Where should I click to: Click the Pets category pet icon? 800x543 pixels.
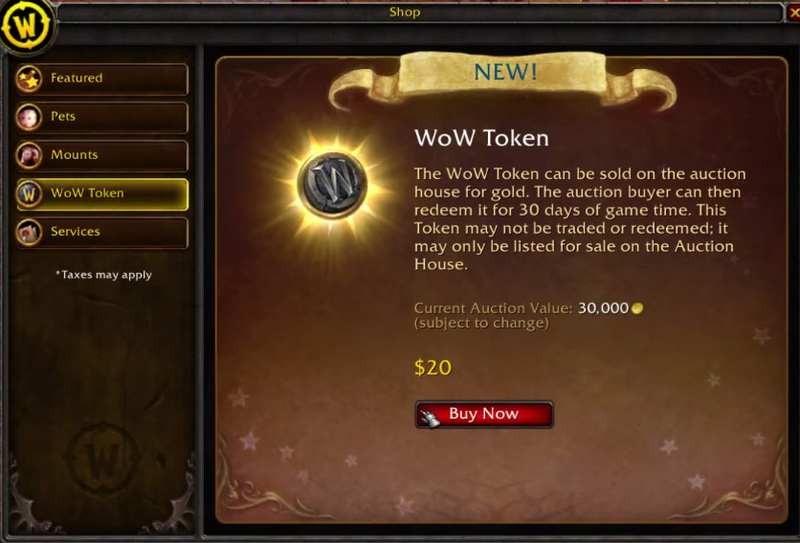[29, 117]
